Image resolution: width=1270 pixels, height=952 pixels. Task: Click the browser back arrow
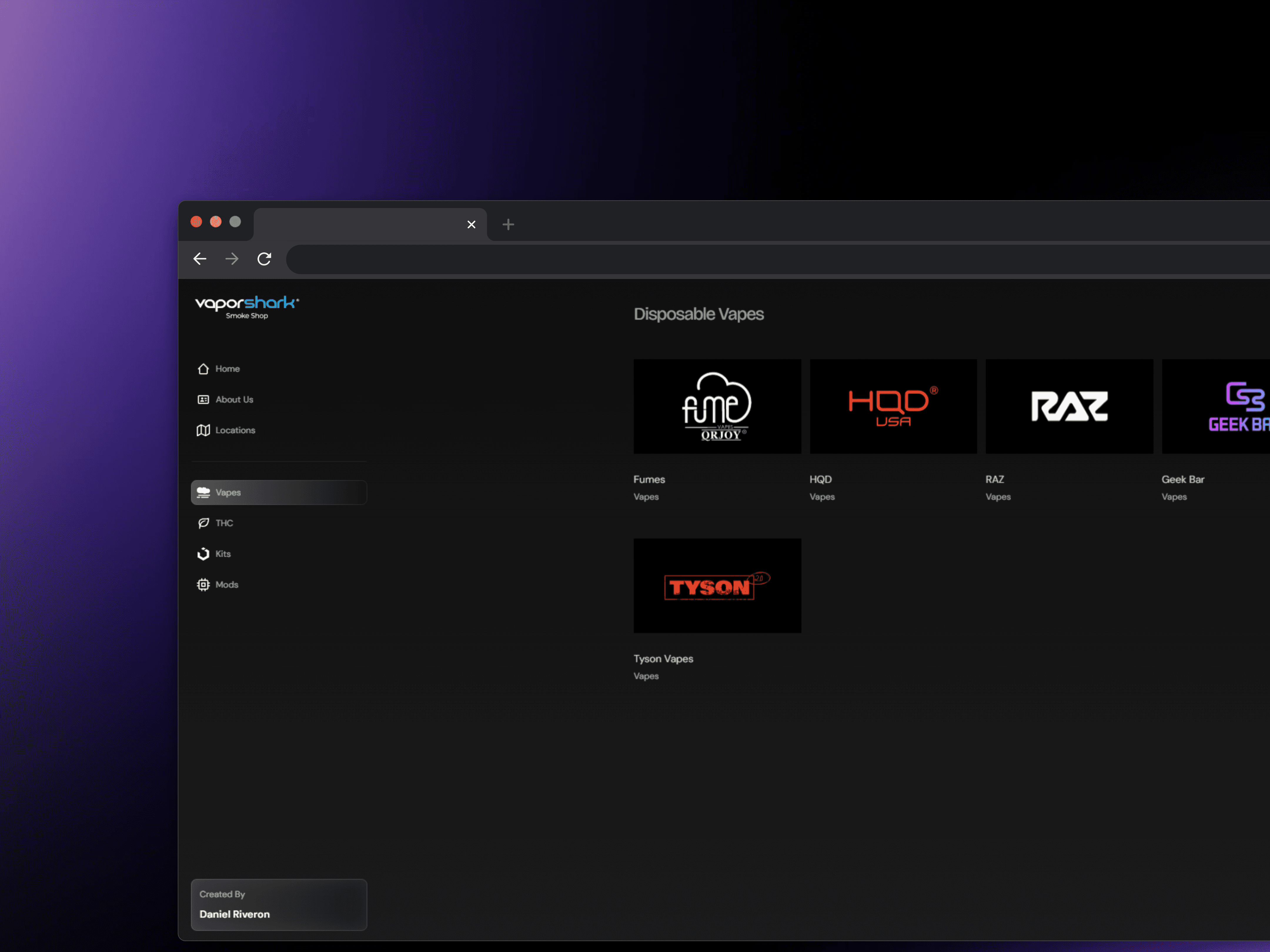click(200, 259)
